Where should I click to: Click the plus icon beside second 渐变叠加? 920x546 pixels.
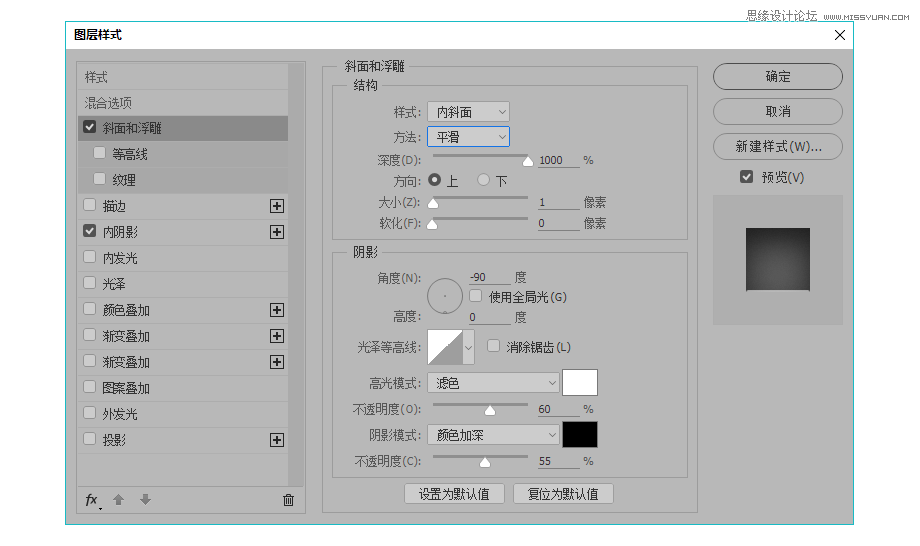click(x=277, y=362)
